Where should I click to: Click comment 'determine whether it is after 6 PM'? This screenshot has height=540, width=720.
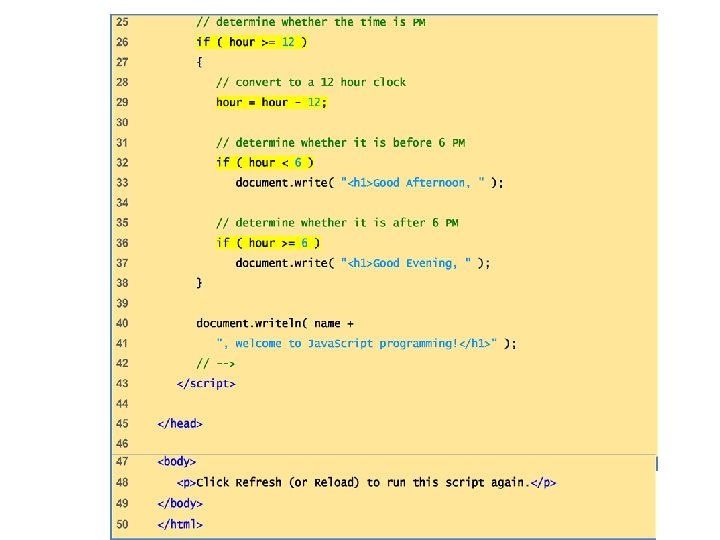338,223
